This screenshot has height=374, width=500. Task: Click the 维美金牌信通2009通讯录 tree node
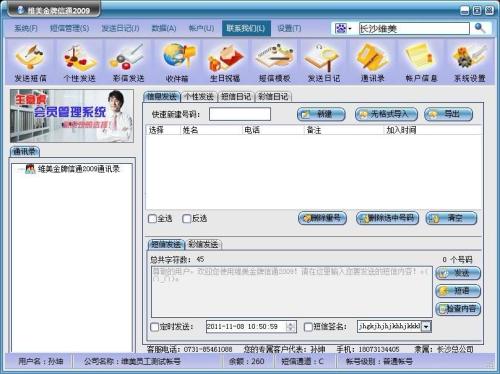tap(79, 169)
